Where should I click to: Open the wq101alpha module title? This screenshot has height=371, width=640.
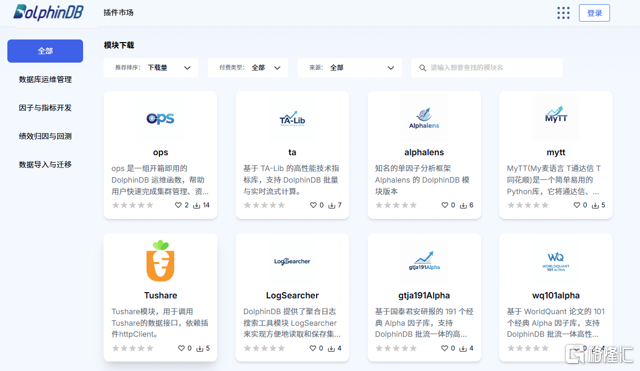click(556, 295)
